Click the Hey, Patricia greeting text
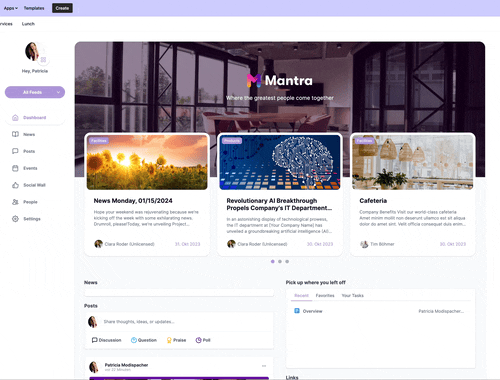This screenshot has width=500, height=380. tap(35, 71)
